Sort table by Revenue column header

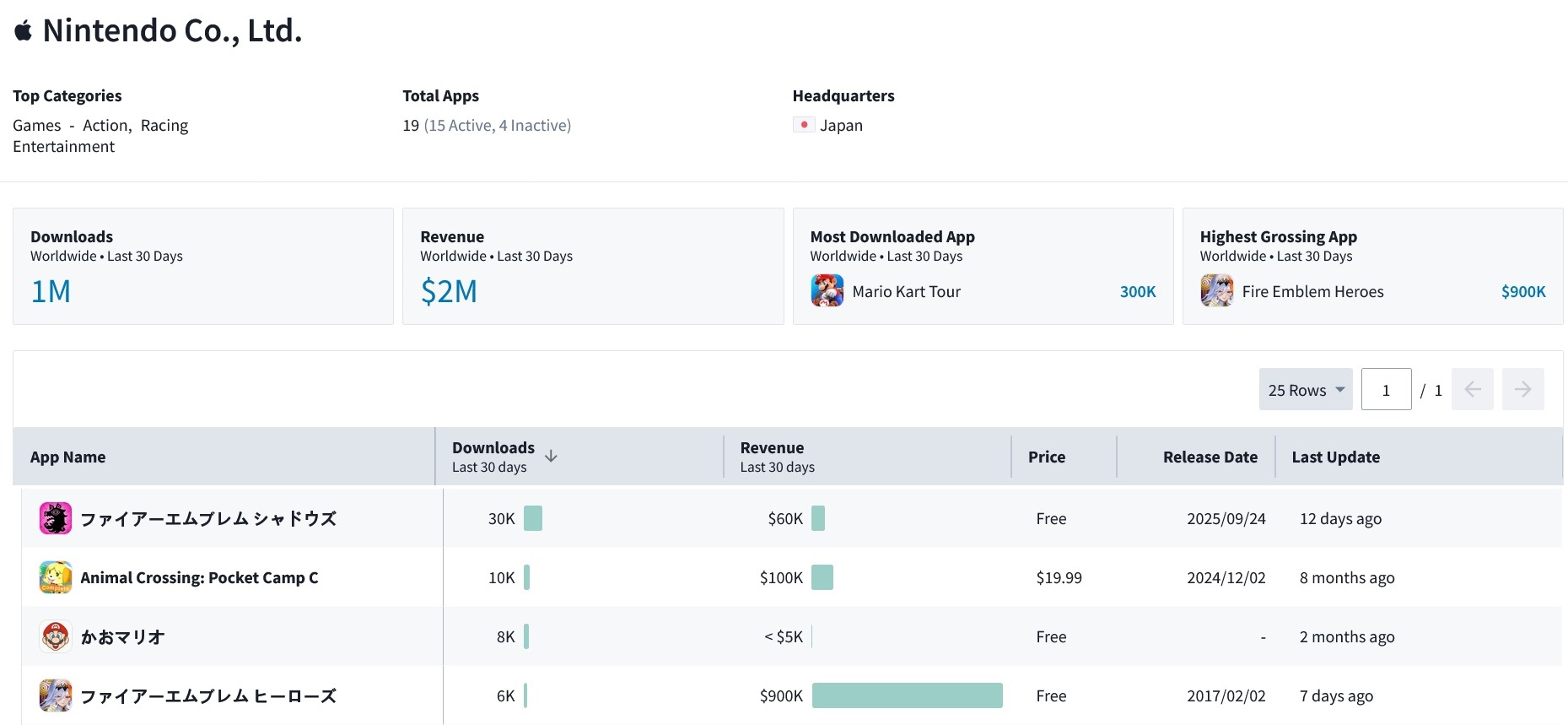(772, 448)
